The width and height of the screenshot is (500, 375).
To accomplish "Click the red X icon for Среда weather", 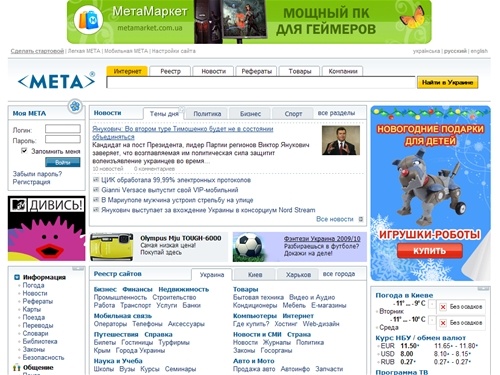I will [x=443, y=323].
